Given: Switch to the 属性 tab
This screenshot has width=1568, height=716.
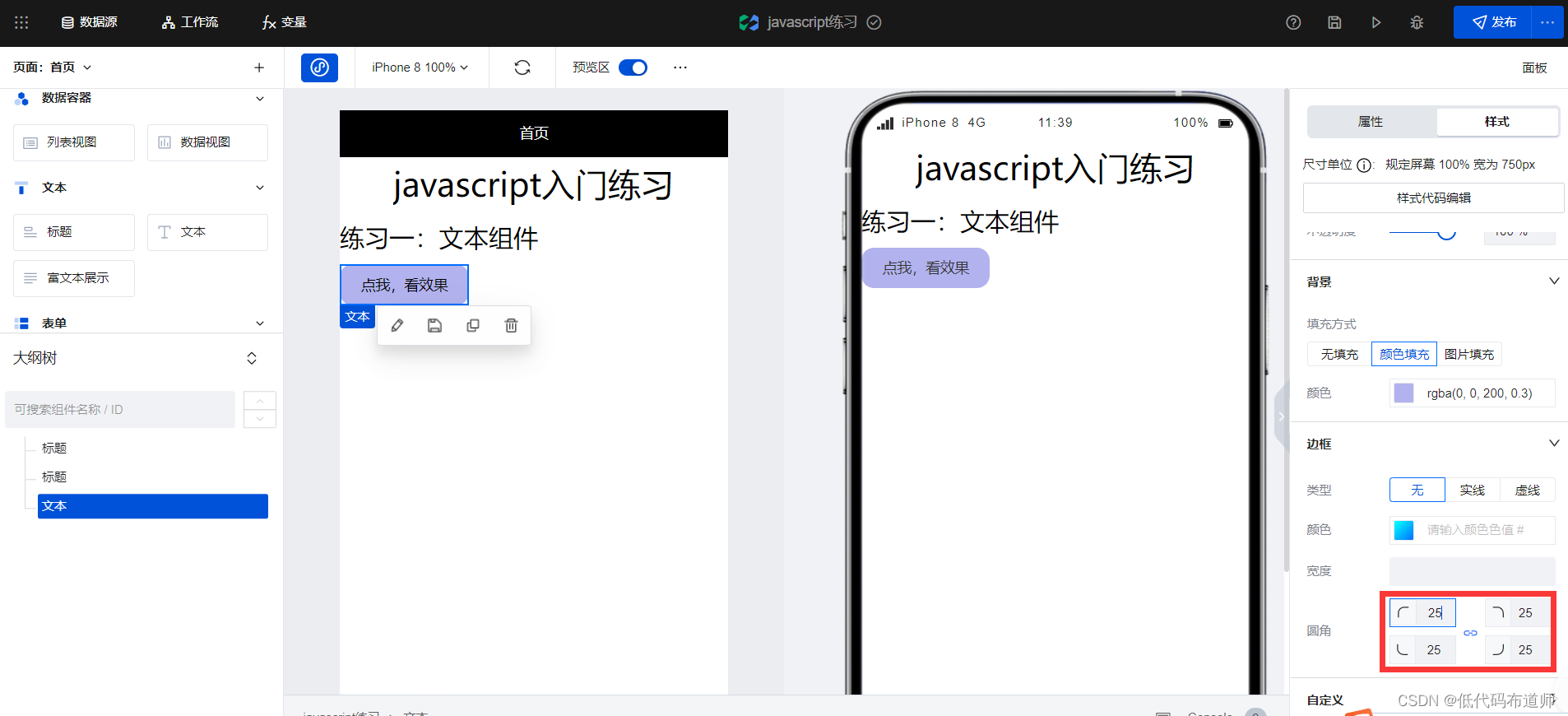Looking at the screenshot, I should (1371, 122).
